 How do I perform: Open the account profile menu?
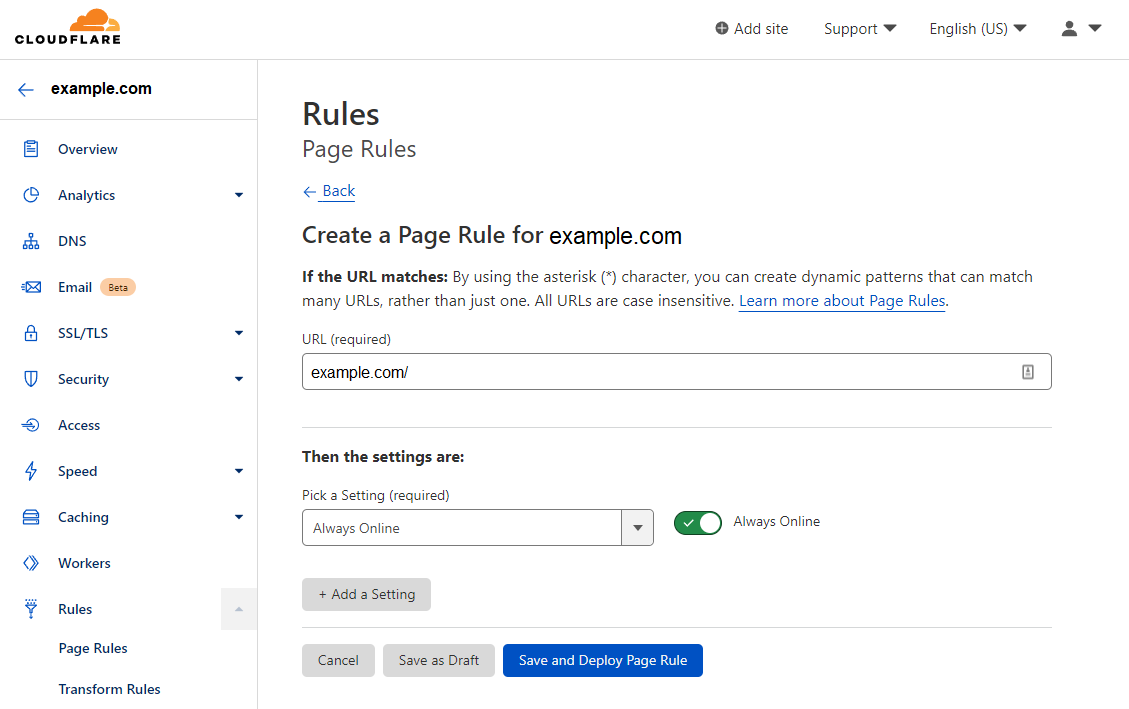1080,29
